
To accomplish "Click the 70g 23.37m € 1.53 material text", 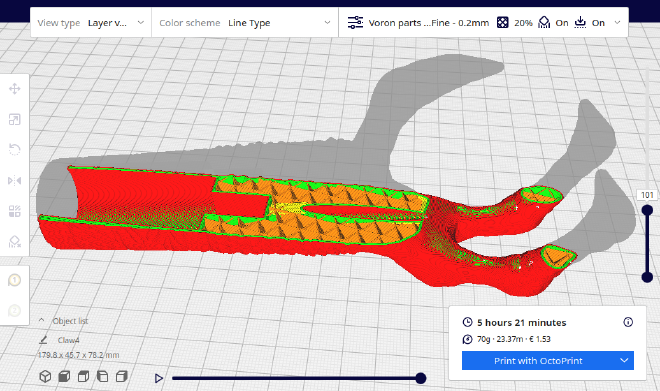I will (514, 339).
